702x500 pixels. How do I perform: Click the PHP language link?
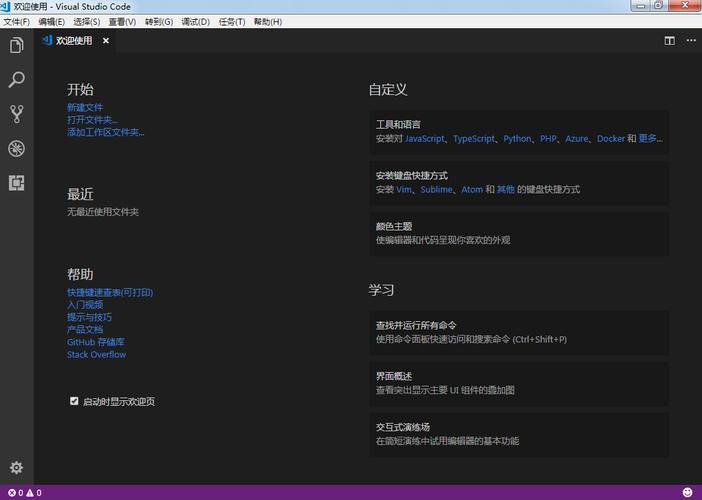548,139
